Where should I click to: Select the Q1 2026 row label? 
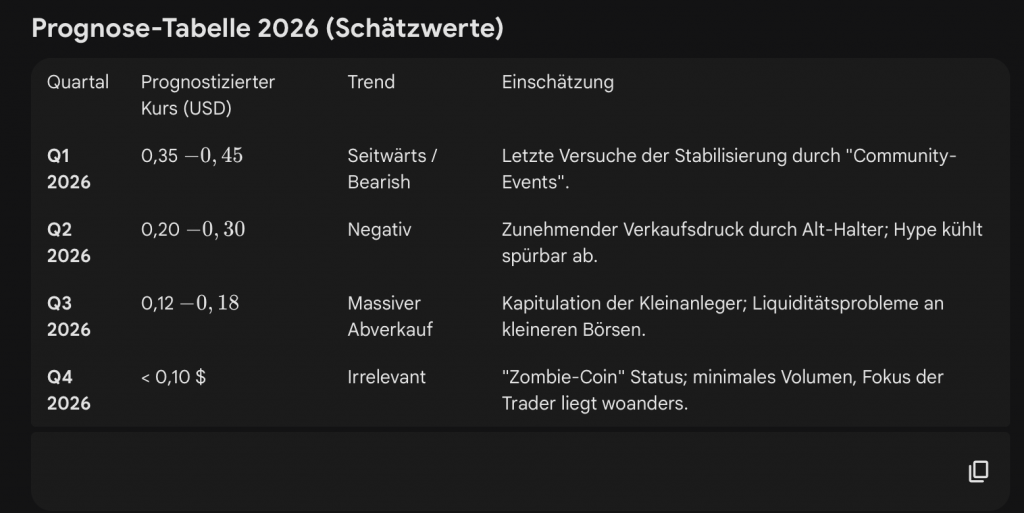tap(68, 169)
